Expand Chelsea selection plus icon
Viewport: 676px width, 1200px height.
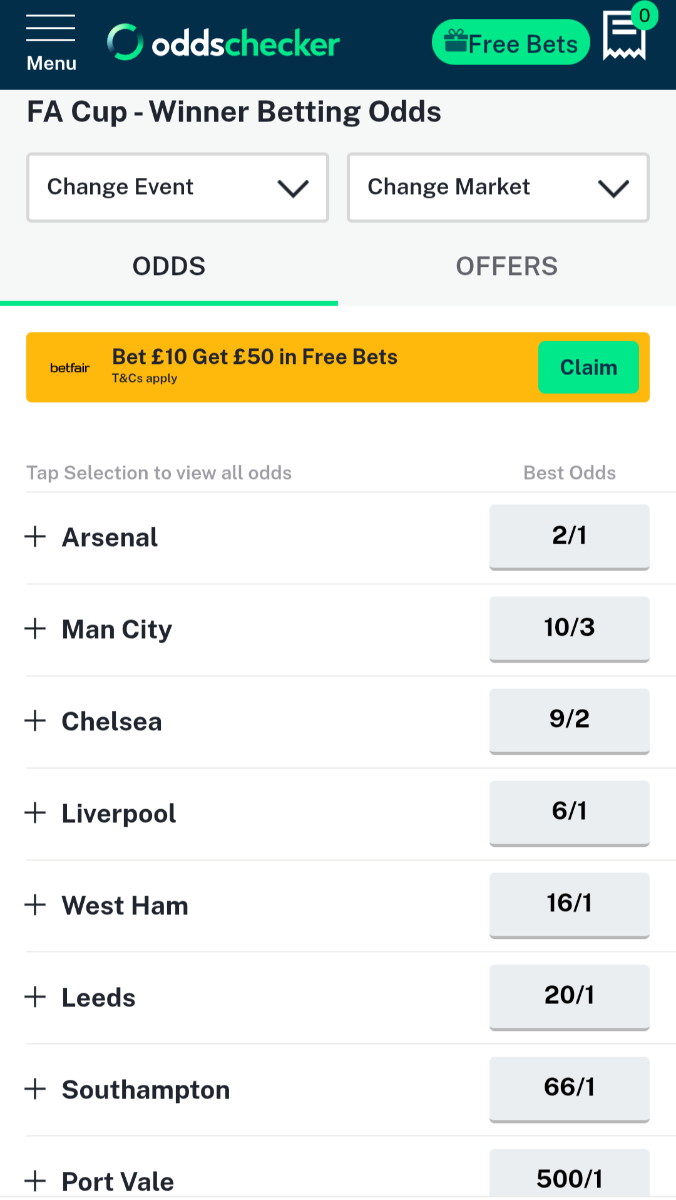coord(36,721)
